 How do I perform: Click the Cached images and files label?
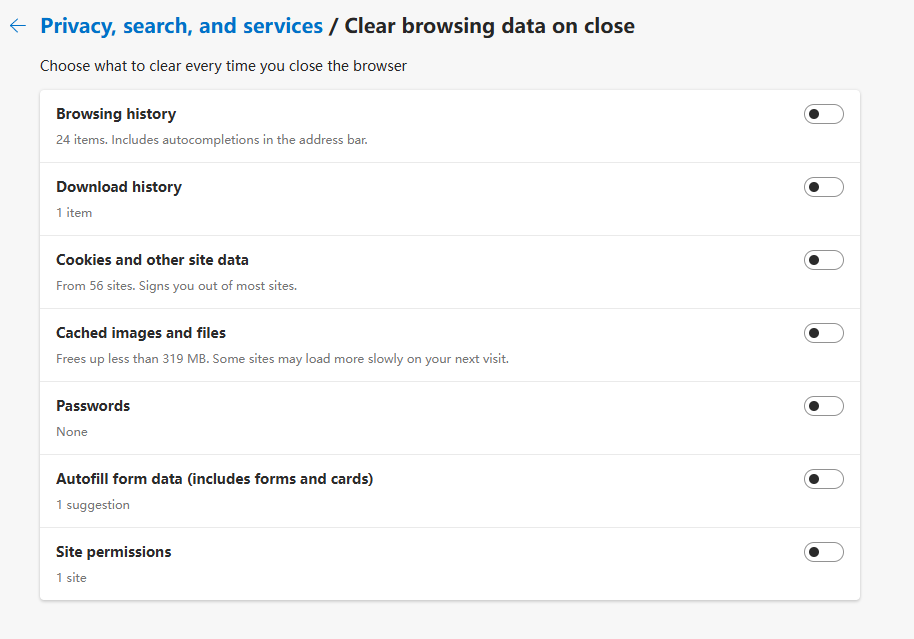pos(140,332)
